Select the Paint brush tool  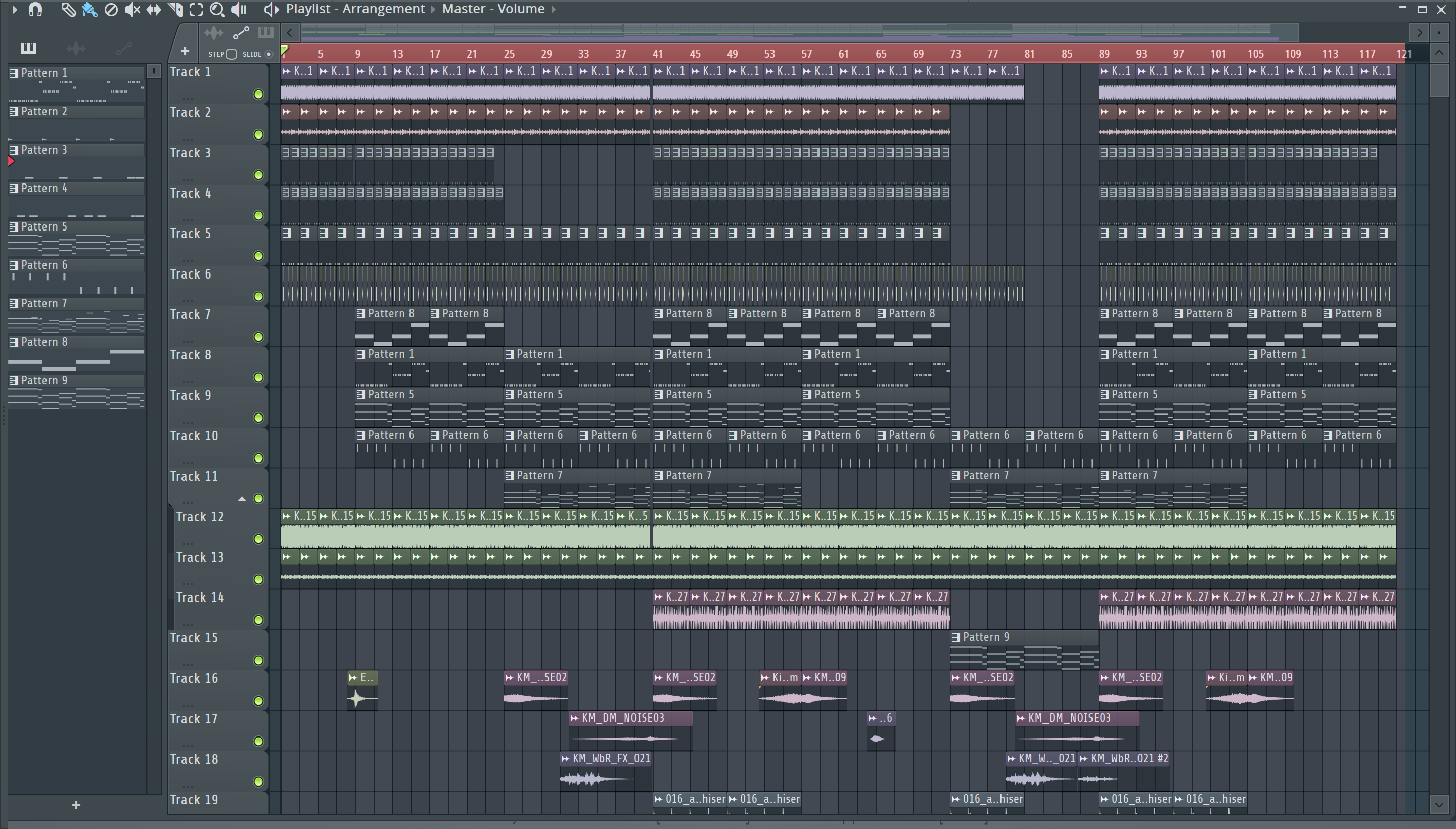coord(90,9)
